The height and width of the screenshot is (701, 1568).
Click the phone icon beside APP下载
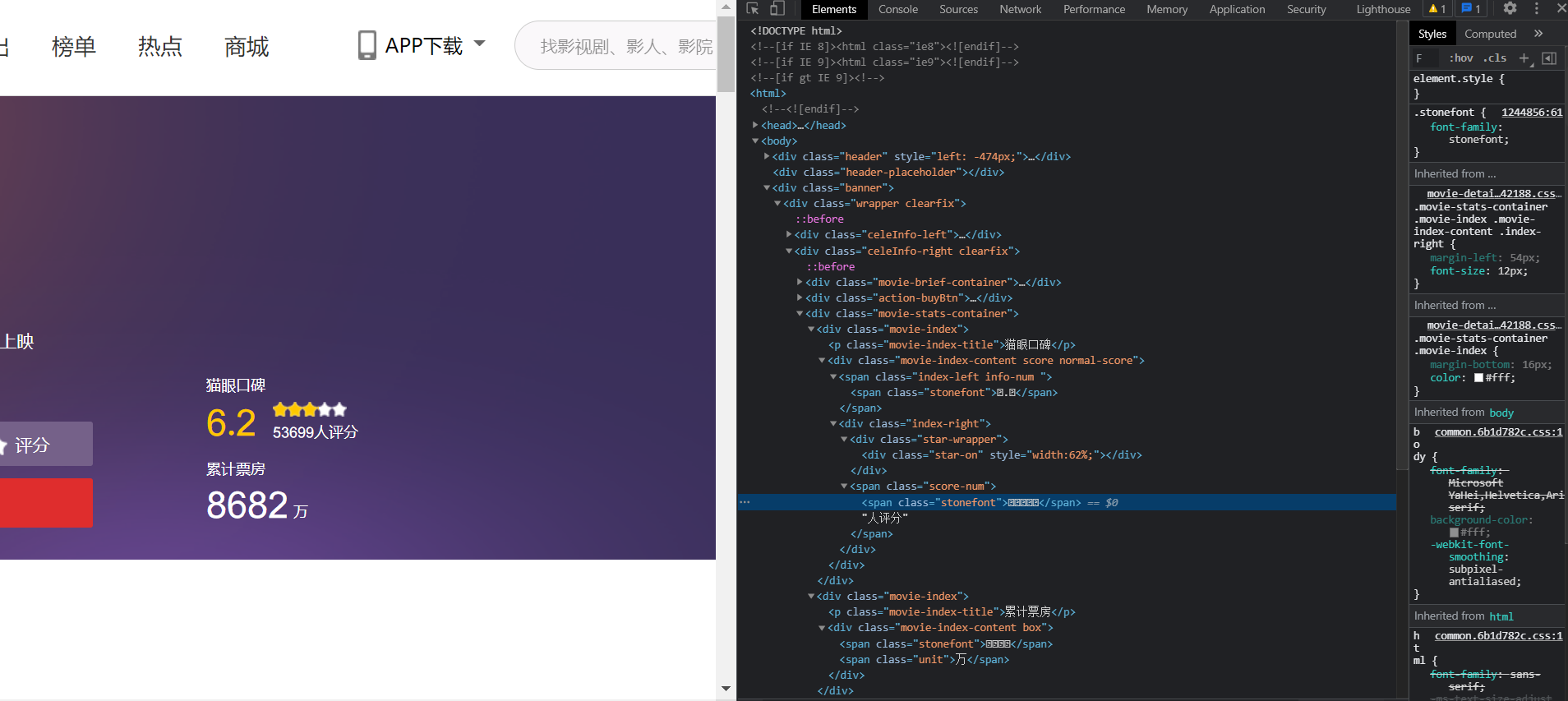click(367, 45)
